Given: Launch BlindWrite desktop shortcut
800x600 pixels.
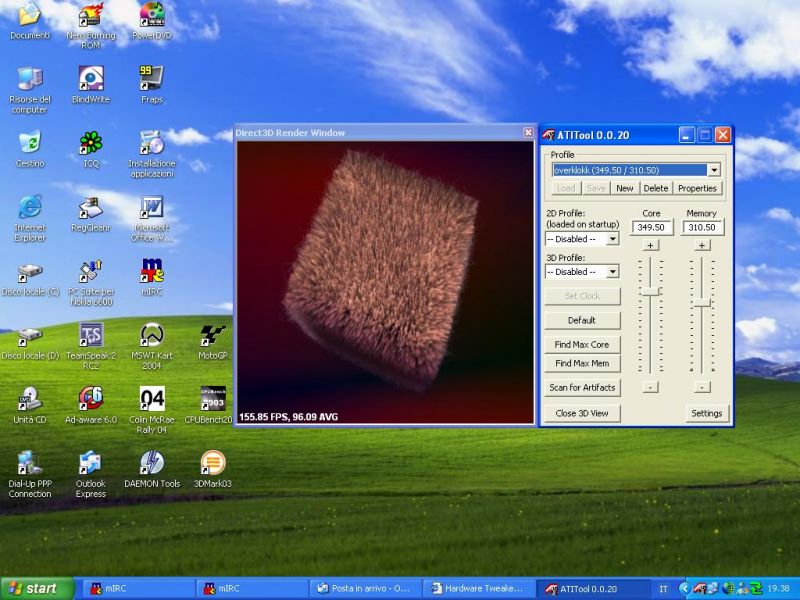Looking at the screenshot, I should (x=91, y=85).
